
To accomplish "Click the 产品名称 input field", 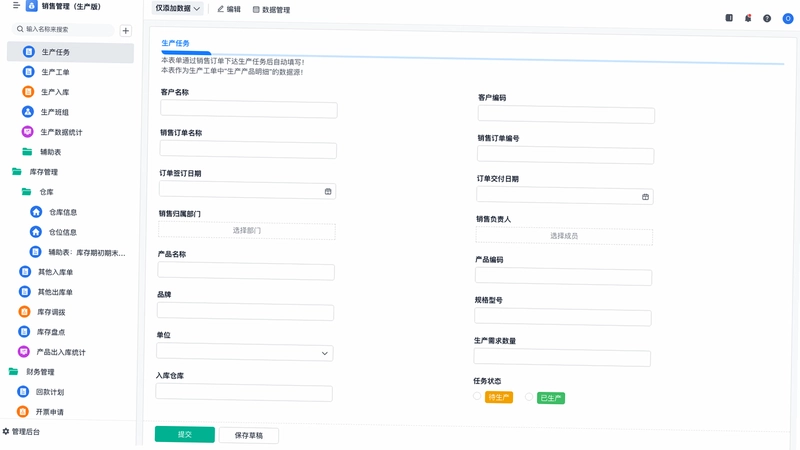I will pos(246,271).
